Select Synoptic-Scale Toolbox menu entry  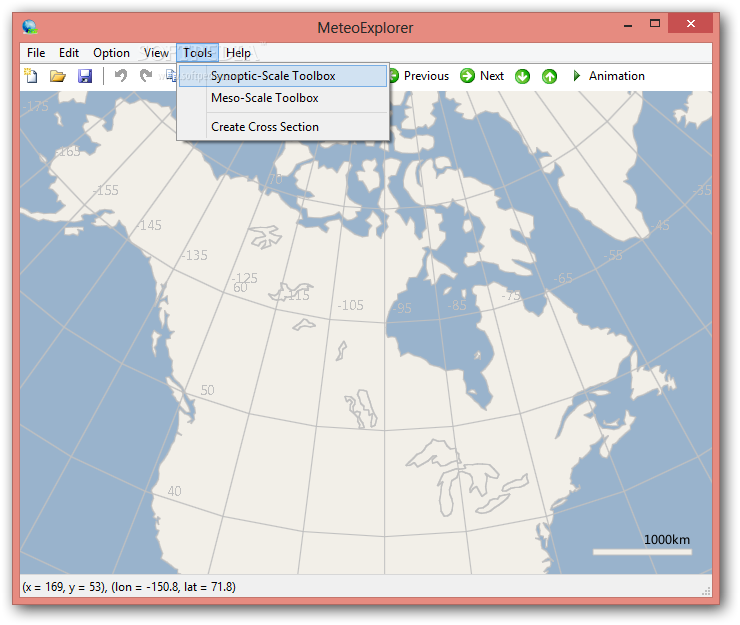click(x=283, y=76)
